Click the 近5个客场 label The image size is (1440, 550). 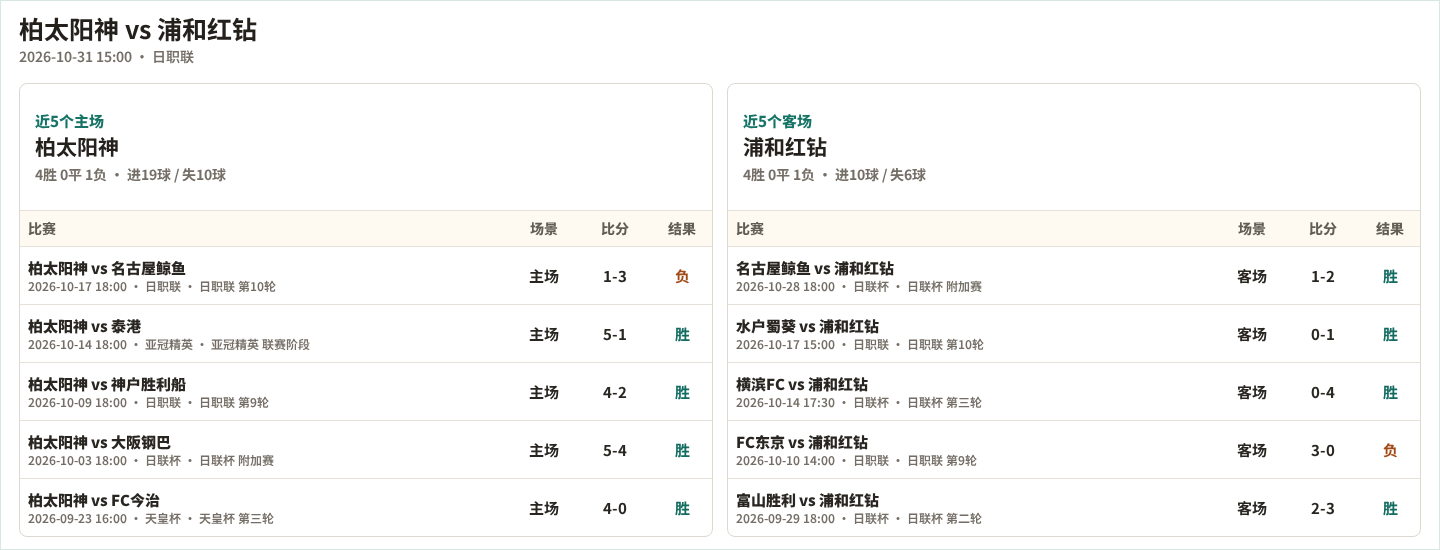pyautogui.click(x=777, y=121)
